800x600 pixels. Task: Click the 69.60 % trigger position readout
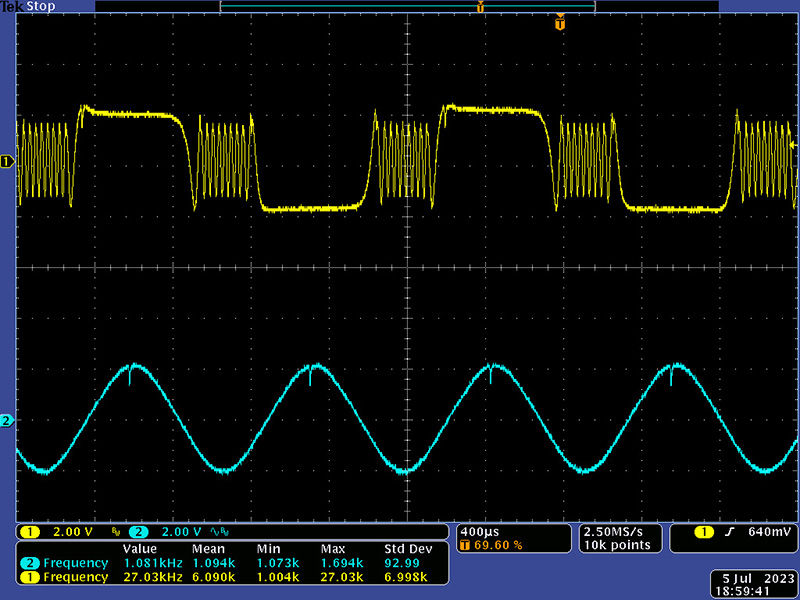(x=498, y=545)
